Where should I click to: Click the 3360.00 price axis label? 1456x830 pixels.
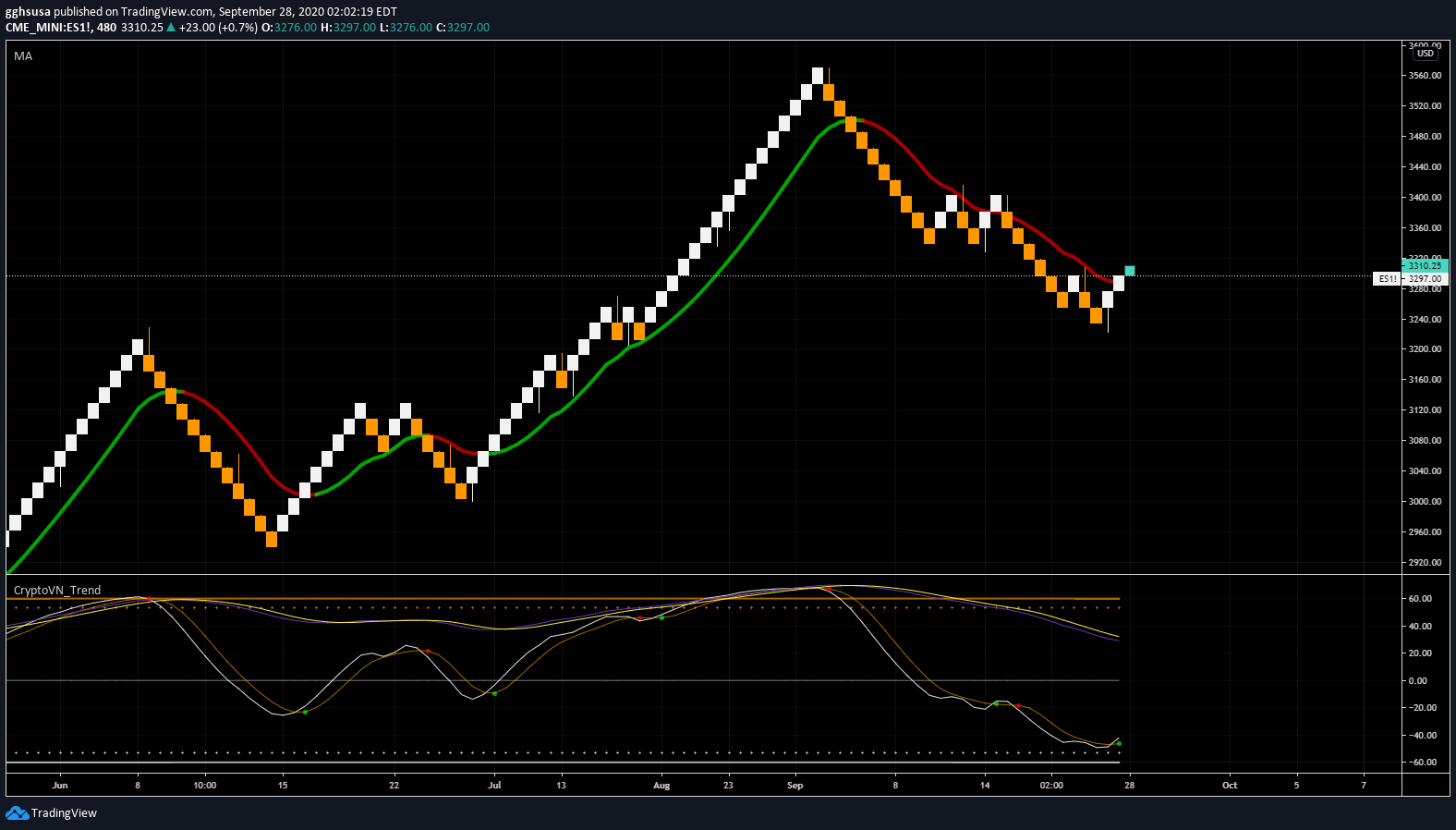coord(1425,228)
